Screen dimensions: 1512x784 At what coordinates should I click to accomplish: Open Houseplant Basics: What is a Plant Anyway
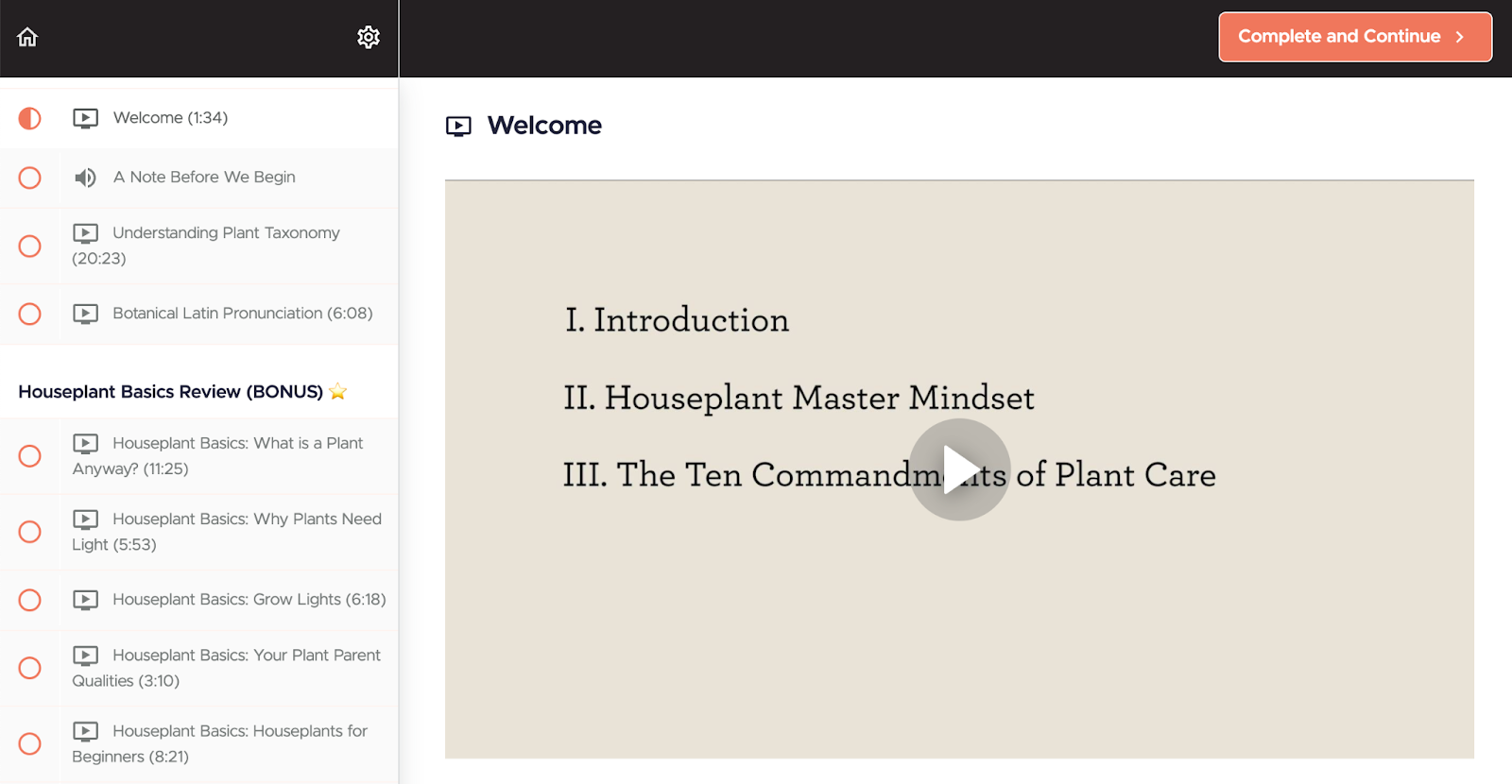tap(236, 444)
